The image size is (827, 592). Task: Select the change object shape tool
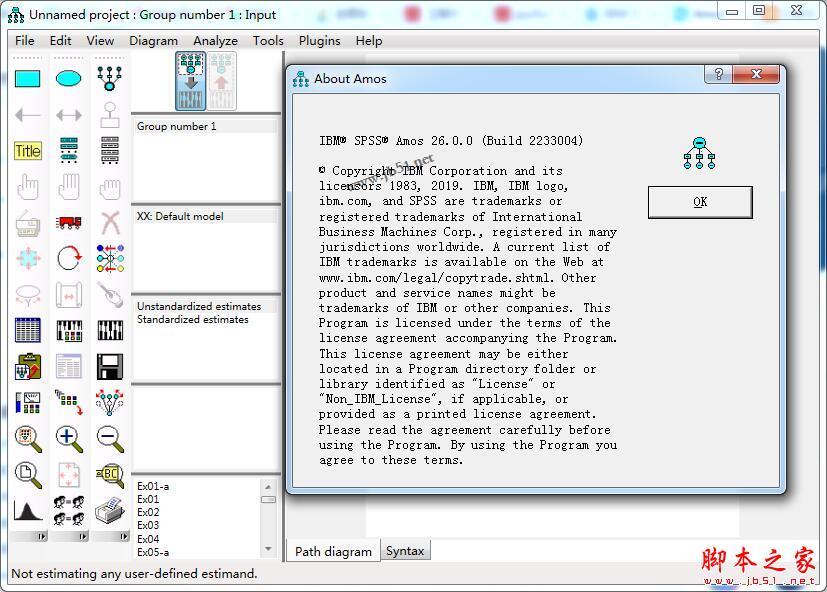point(27,259)
